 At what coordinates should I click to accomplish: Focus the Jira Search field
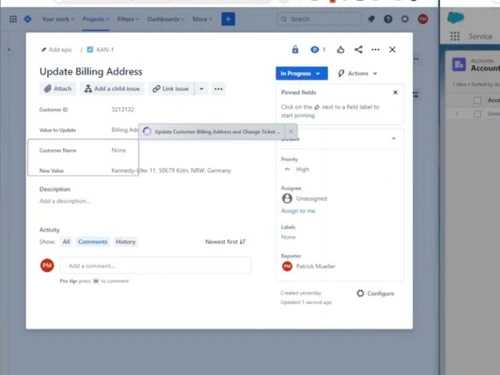point(319,19)
